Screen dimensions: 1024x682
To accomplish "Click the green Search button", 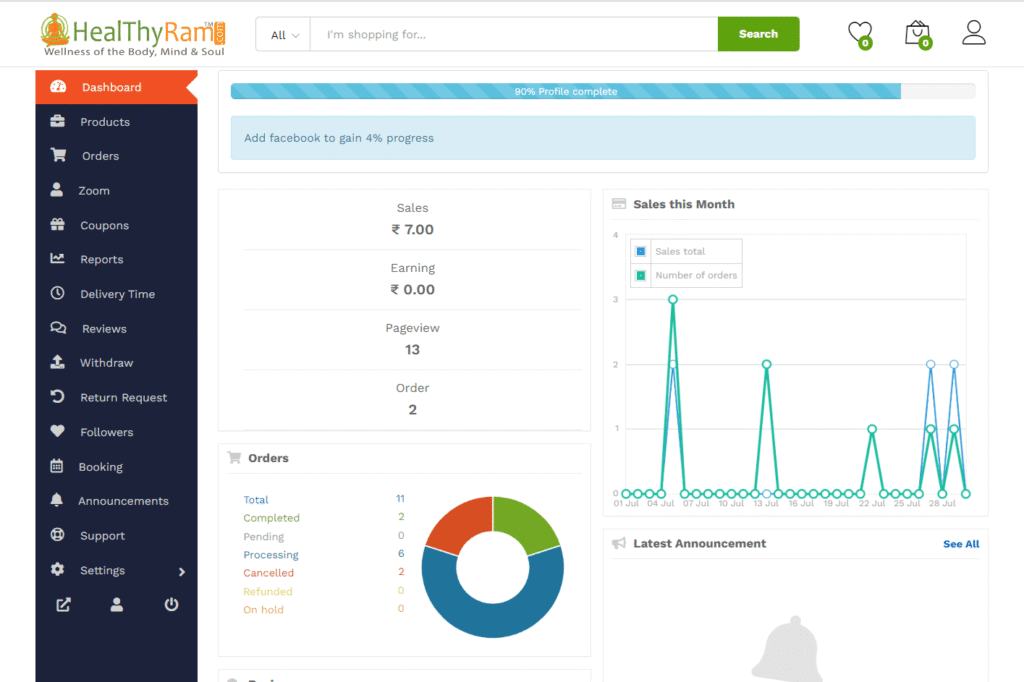I will tap(758, 34).
